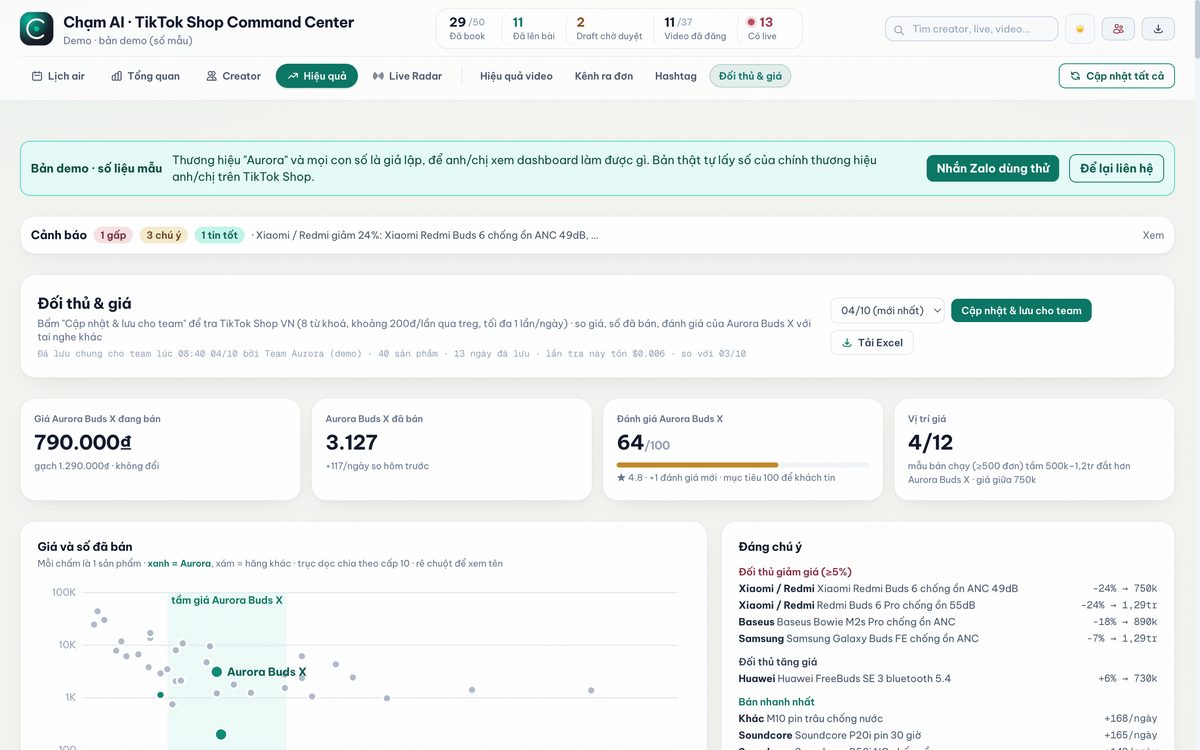
Task: Click the Cập nhật tất cả button
Action: [1117, 76]
